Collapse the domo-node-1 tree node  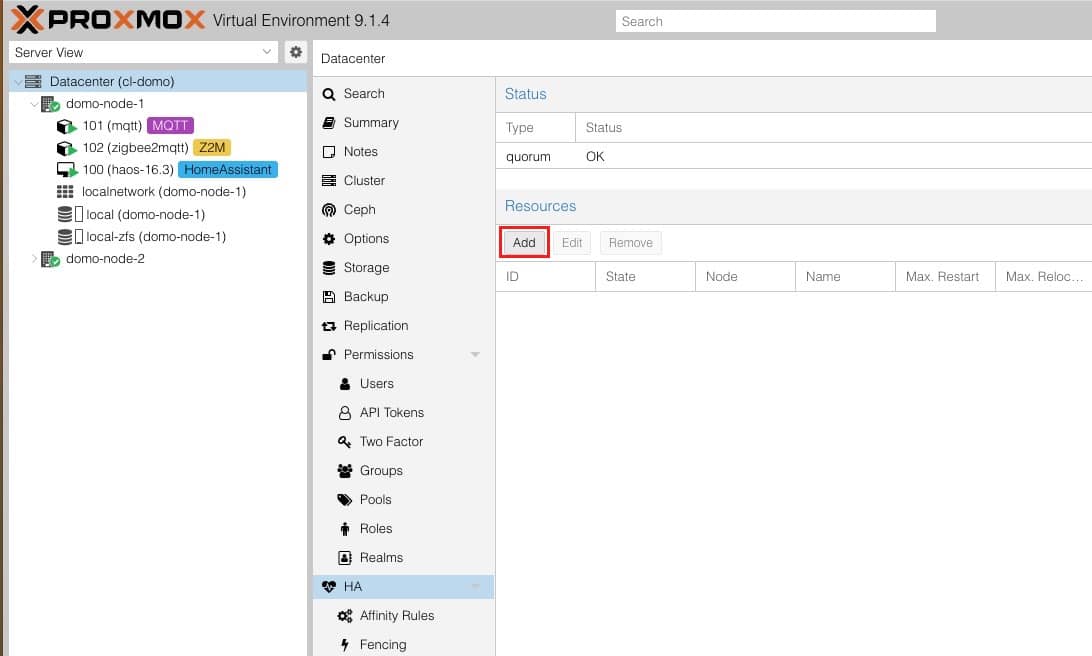pyautogui.click(x=35, y=104)
